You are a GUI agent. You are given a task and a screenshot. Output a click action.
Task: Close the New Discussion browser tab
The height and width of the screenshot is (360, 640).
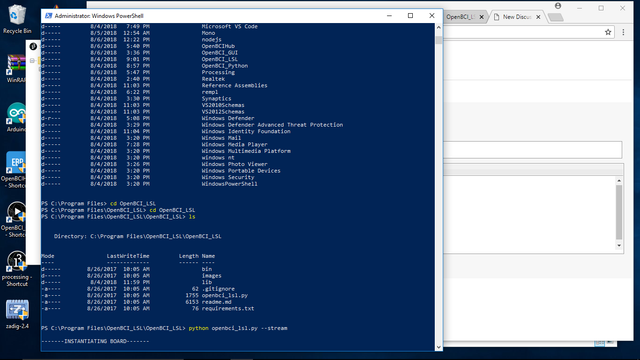click(x=538, y=17)
